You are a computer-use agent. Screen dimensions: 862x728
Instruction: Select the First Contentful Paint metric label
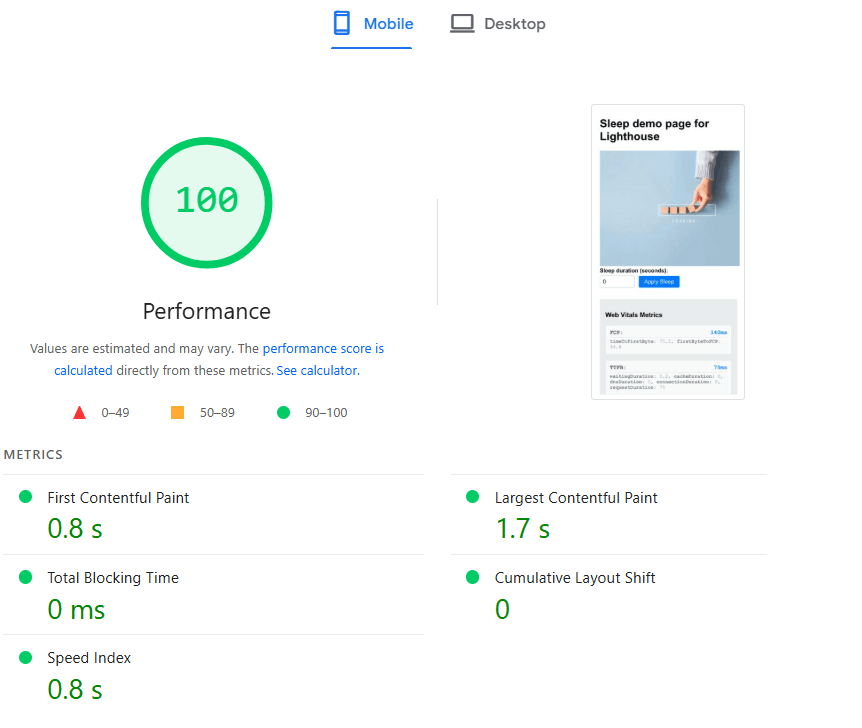click(118, 498)
